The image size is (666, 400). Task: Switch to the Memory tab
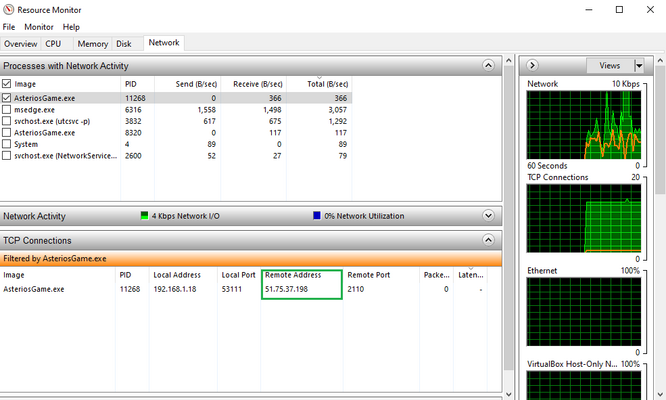coord(93,44)
